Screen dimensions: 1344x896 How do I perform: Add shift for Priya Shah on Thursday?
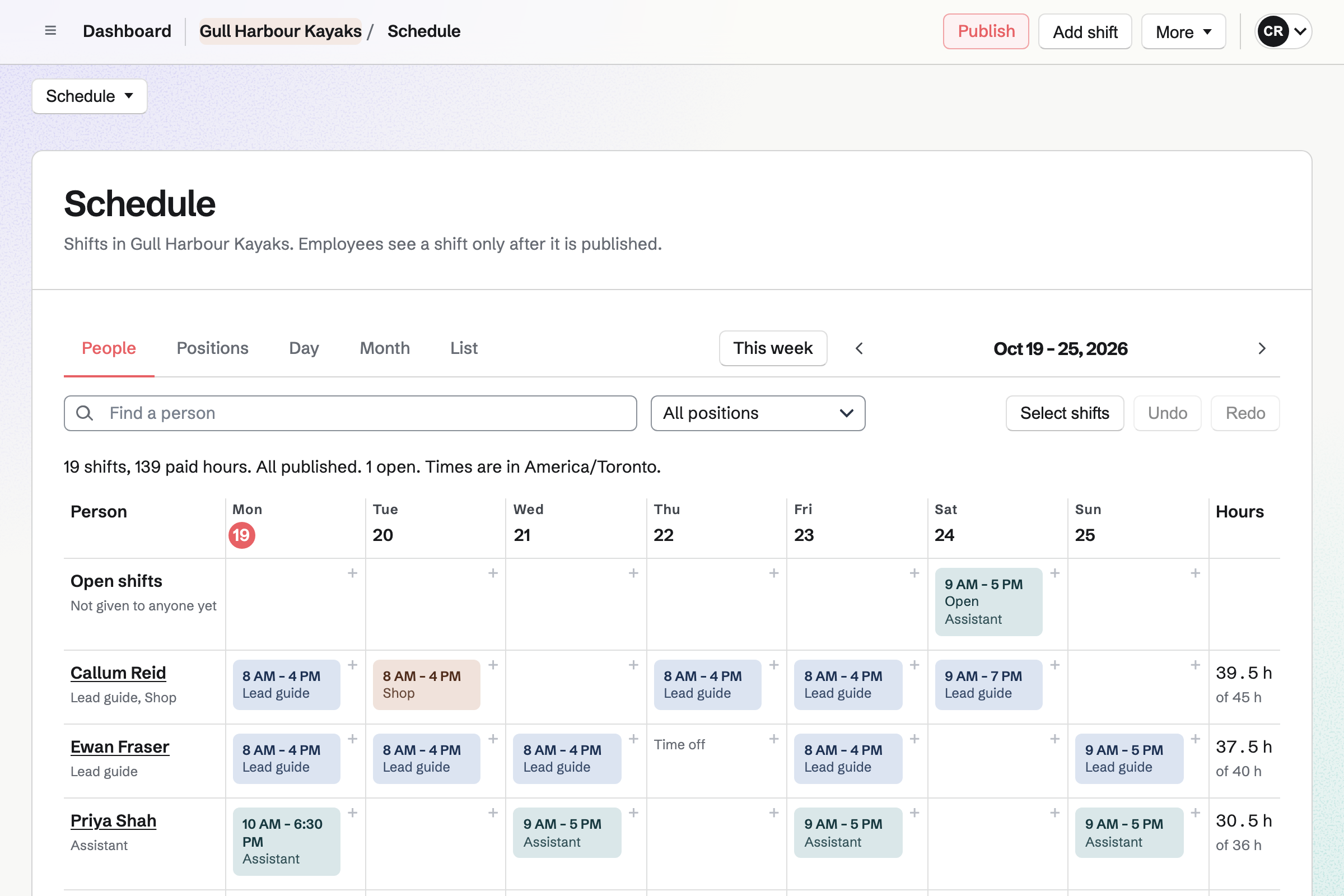point(774,813)
